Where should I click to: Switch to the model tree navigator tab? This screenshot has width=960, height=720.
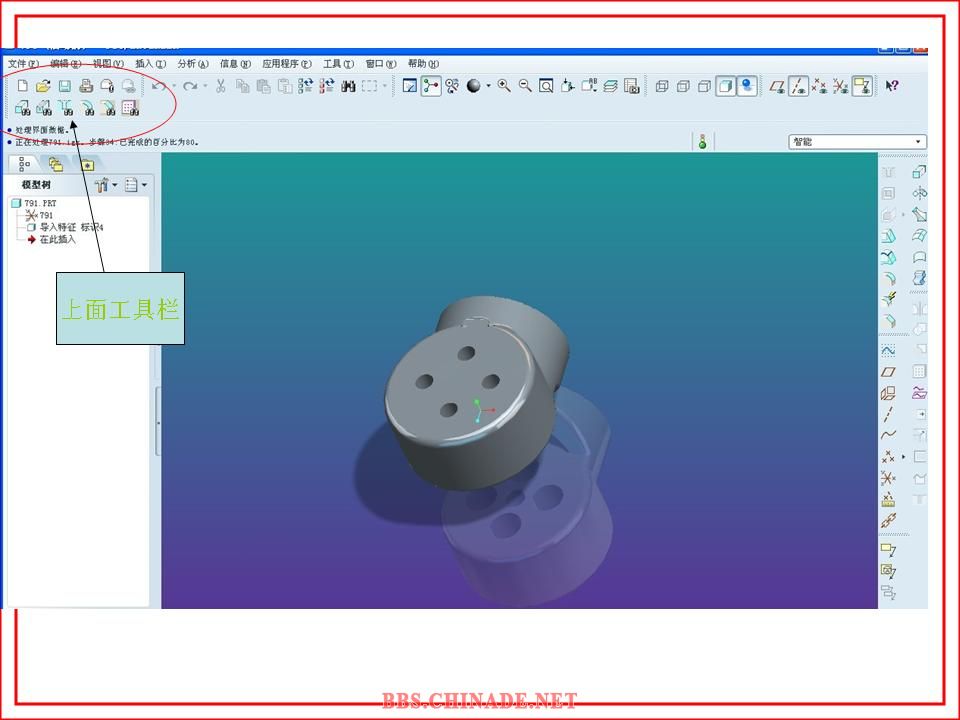click(24, 163)
